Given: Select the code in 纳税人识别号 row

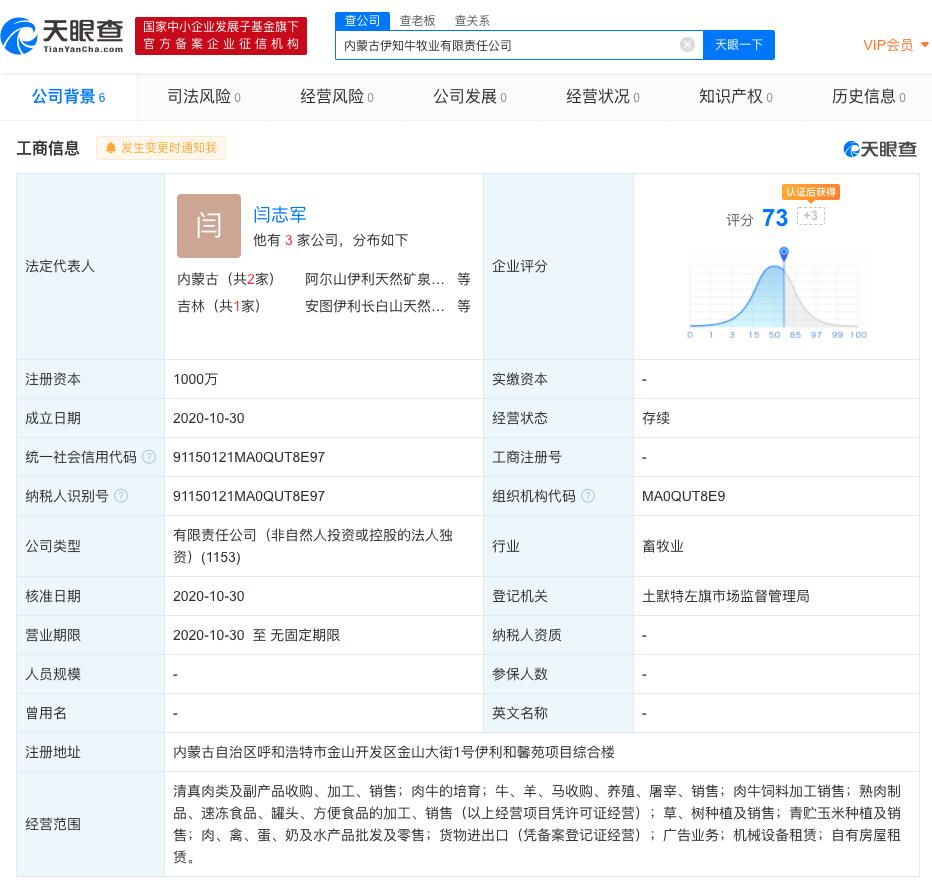Looking at the screenshot, I should click(x=248, y=496).
